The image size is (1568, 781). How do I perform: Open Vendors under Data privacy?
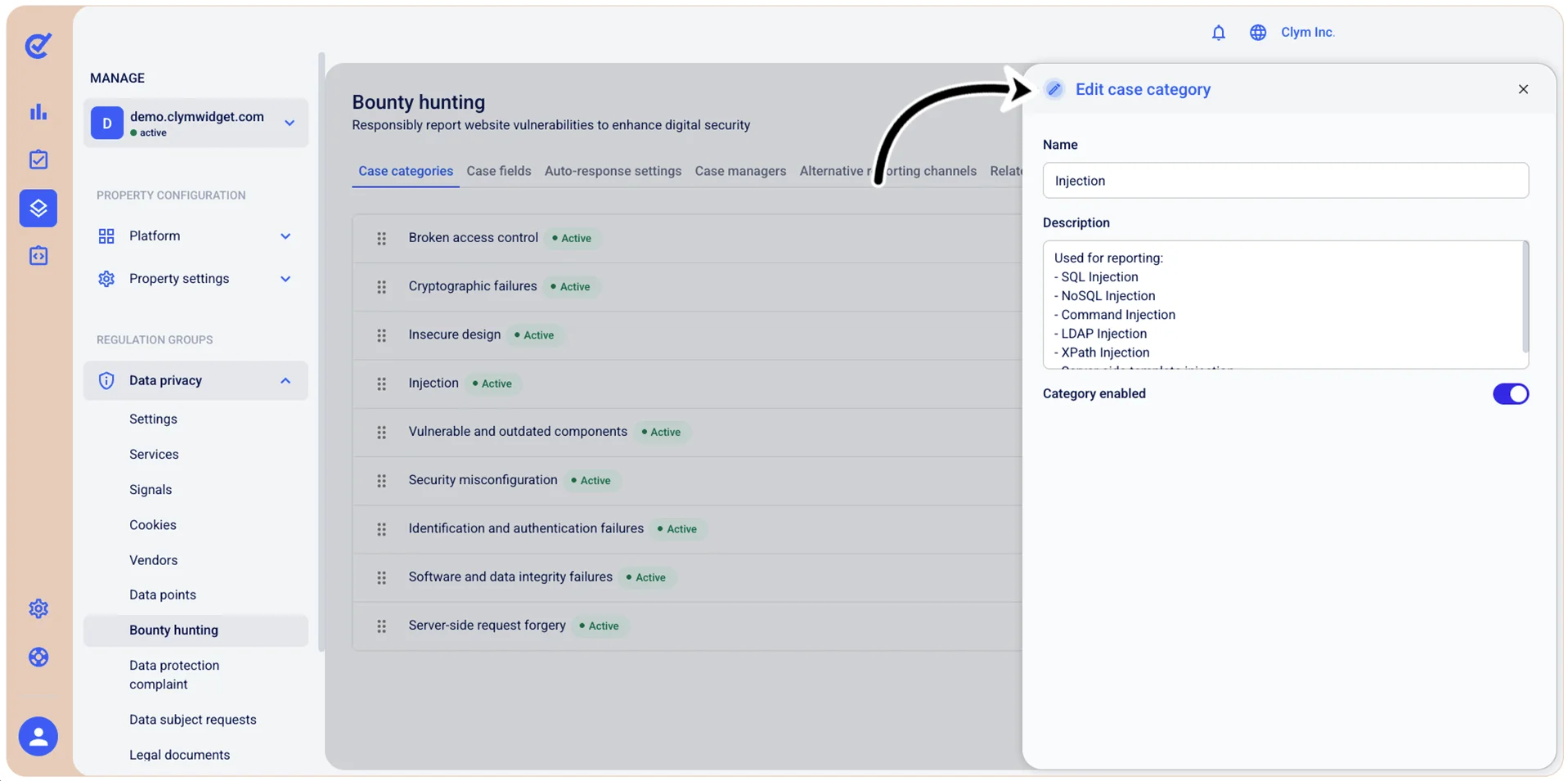pyautogui.click(x=154, y=560)
